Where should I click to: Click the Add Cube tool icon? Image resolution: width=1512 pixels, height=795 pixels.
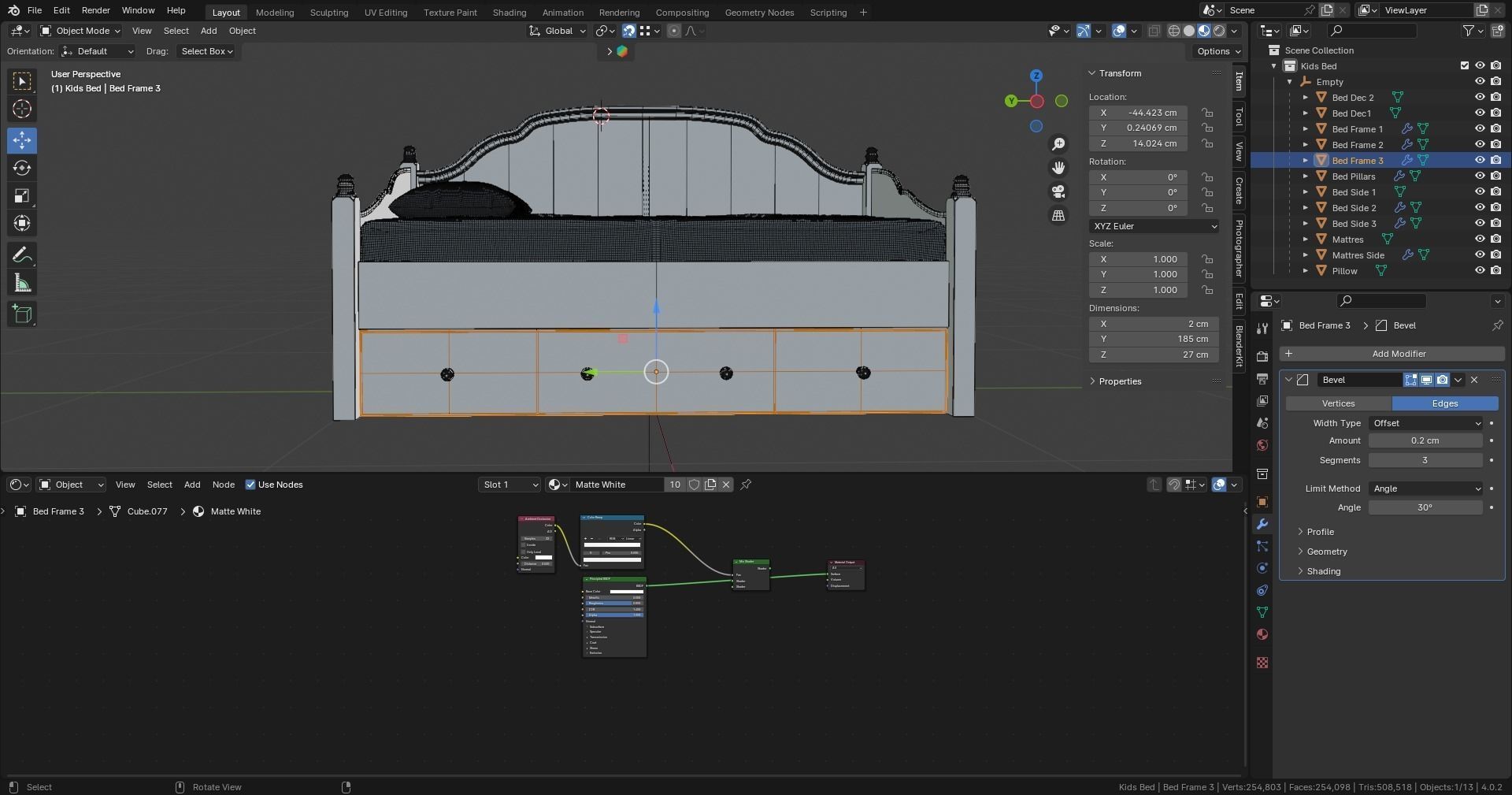[x=22, y=314]
